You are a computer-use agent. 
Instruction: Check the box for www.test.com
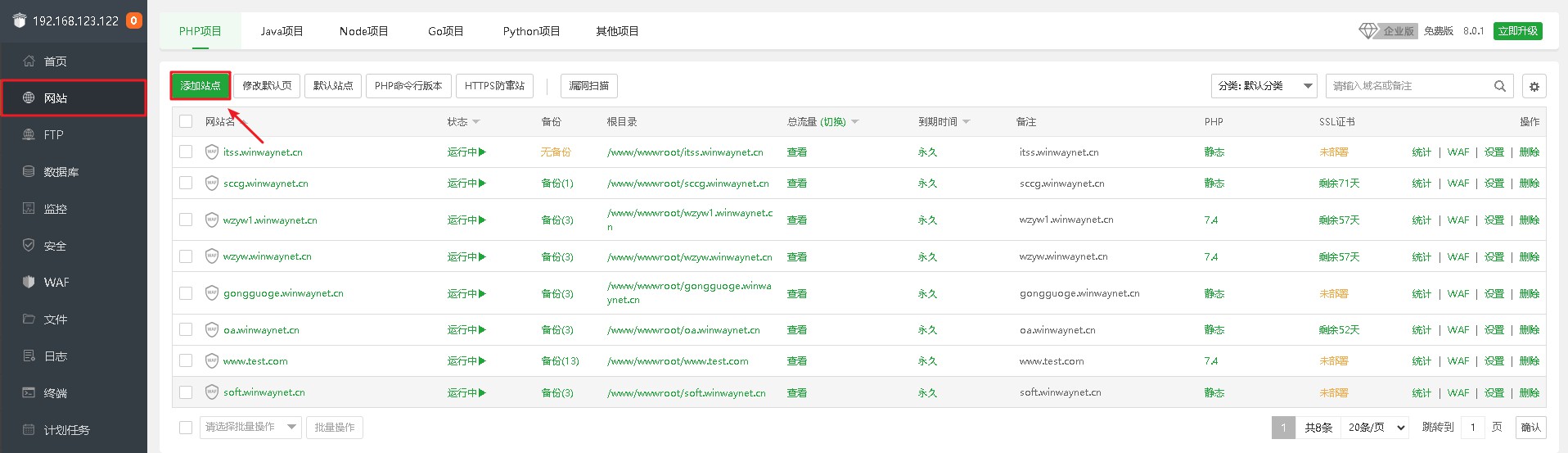click(186, 360)
